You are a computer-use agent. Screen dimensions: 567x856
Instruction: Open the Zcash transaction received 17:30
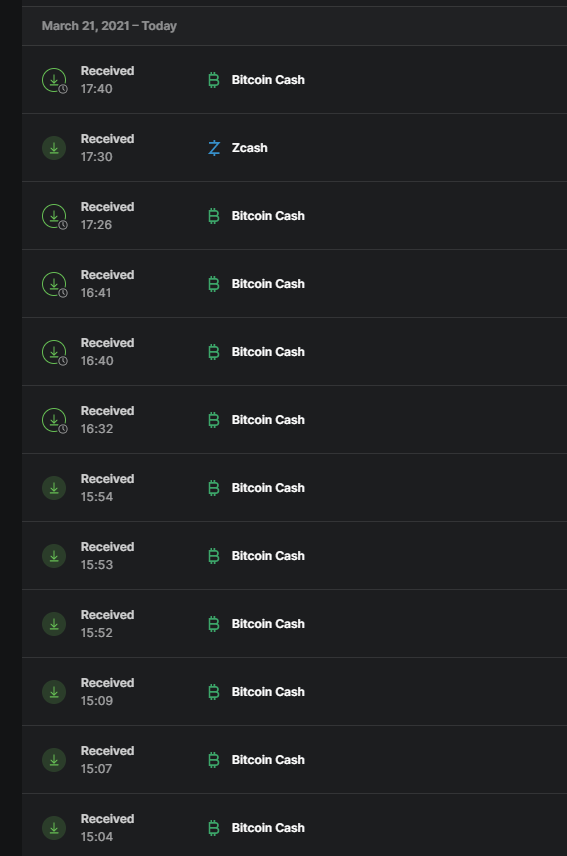294,148
